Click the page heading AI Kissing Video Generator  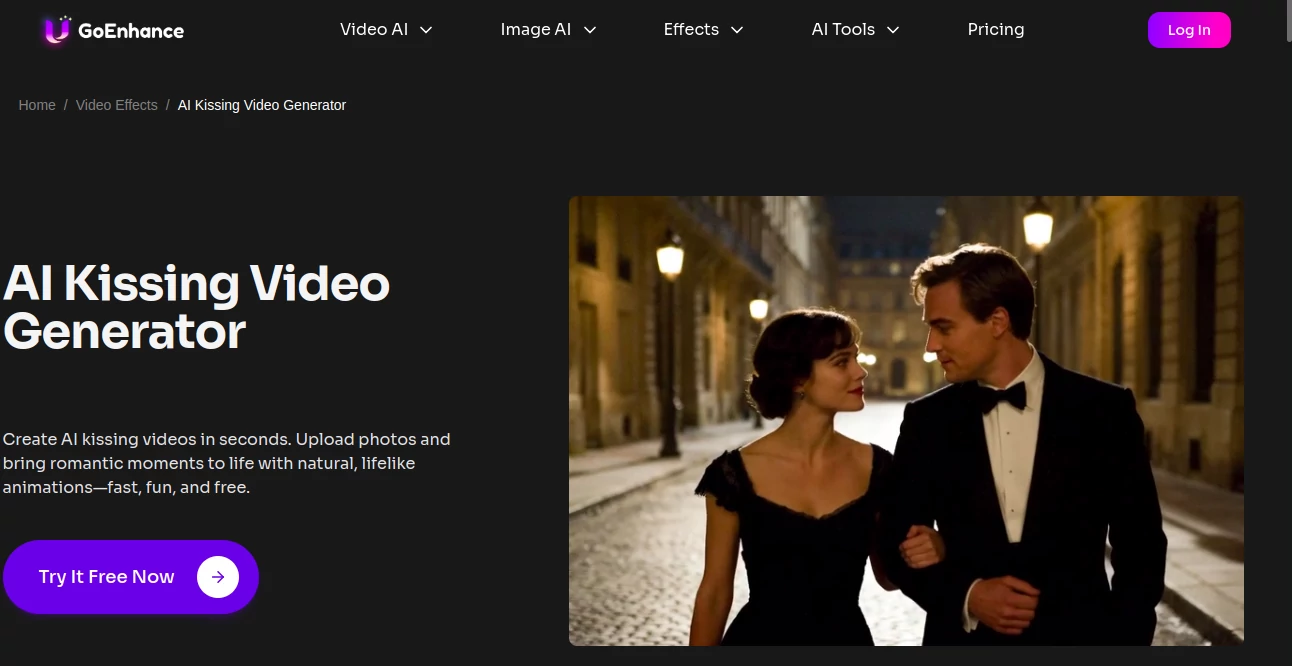click(196, 307)
